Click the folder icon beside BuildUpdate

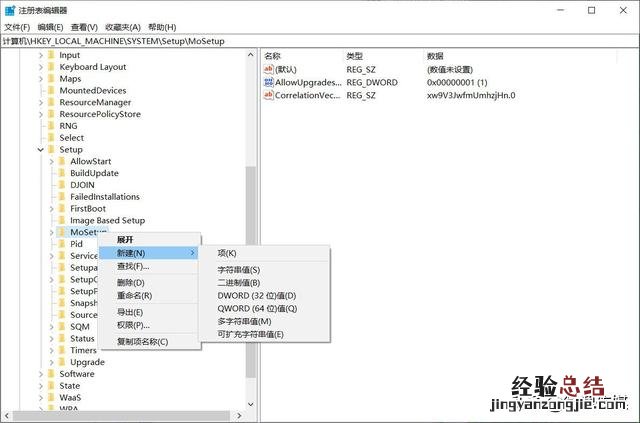coord(62,174)
